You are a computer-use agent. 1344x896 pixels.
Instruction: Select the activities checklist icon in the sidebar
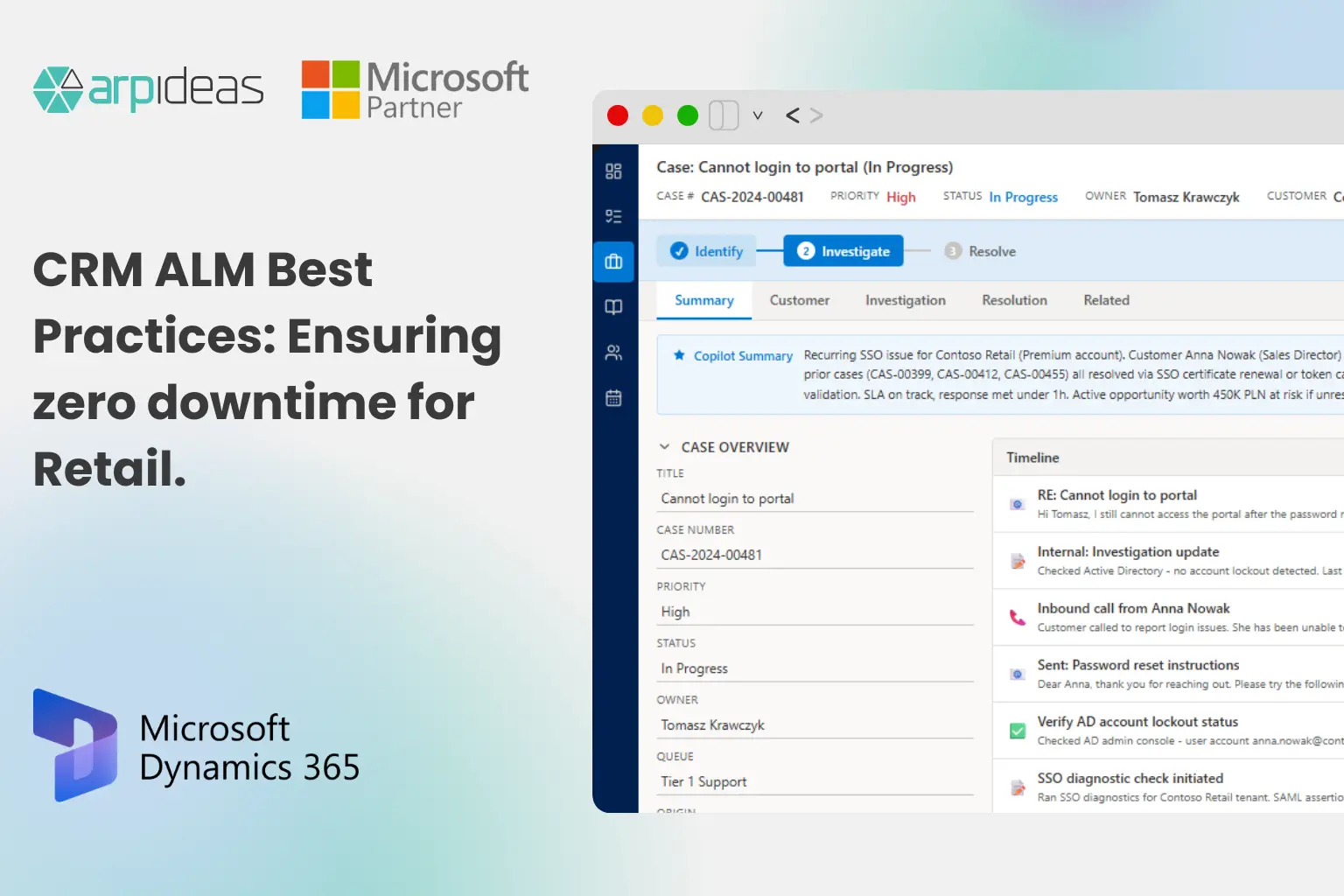click(x=613, y=216)
